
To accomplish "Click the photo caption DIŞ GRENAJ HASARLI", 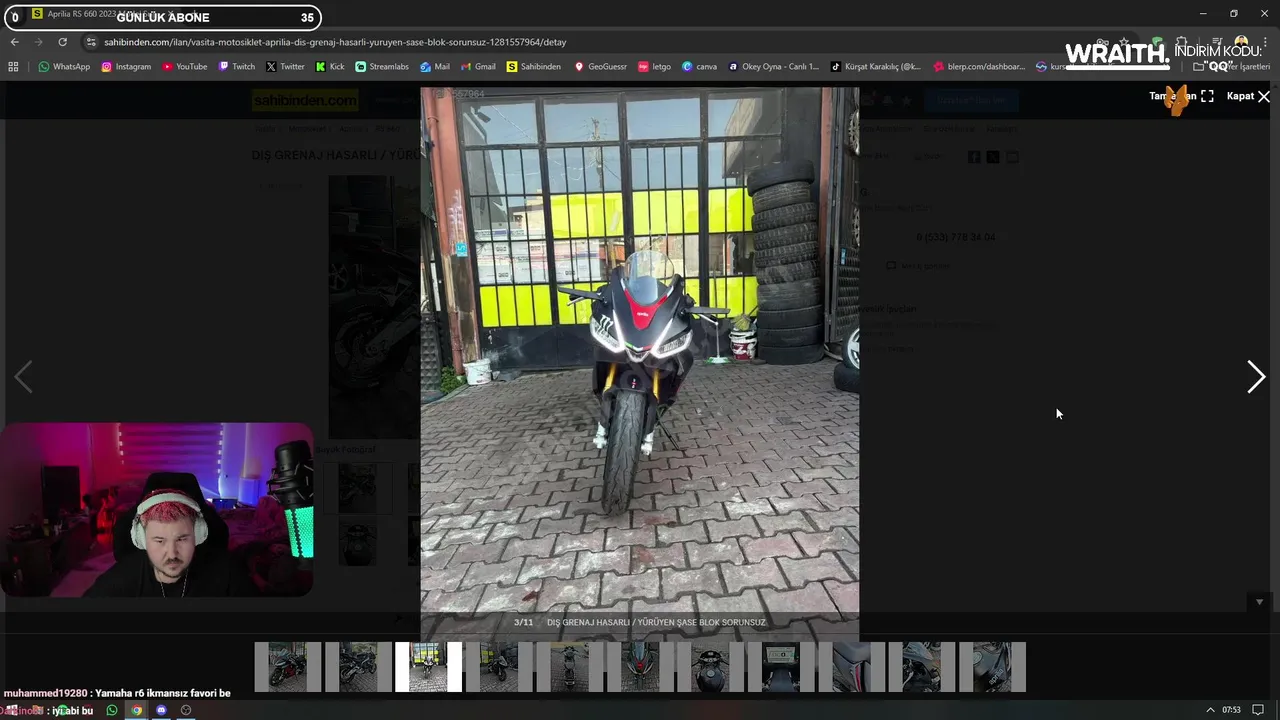I will click(656, 622).
